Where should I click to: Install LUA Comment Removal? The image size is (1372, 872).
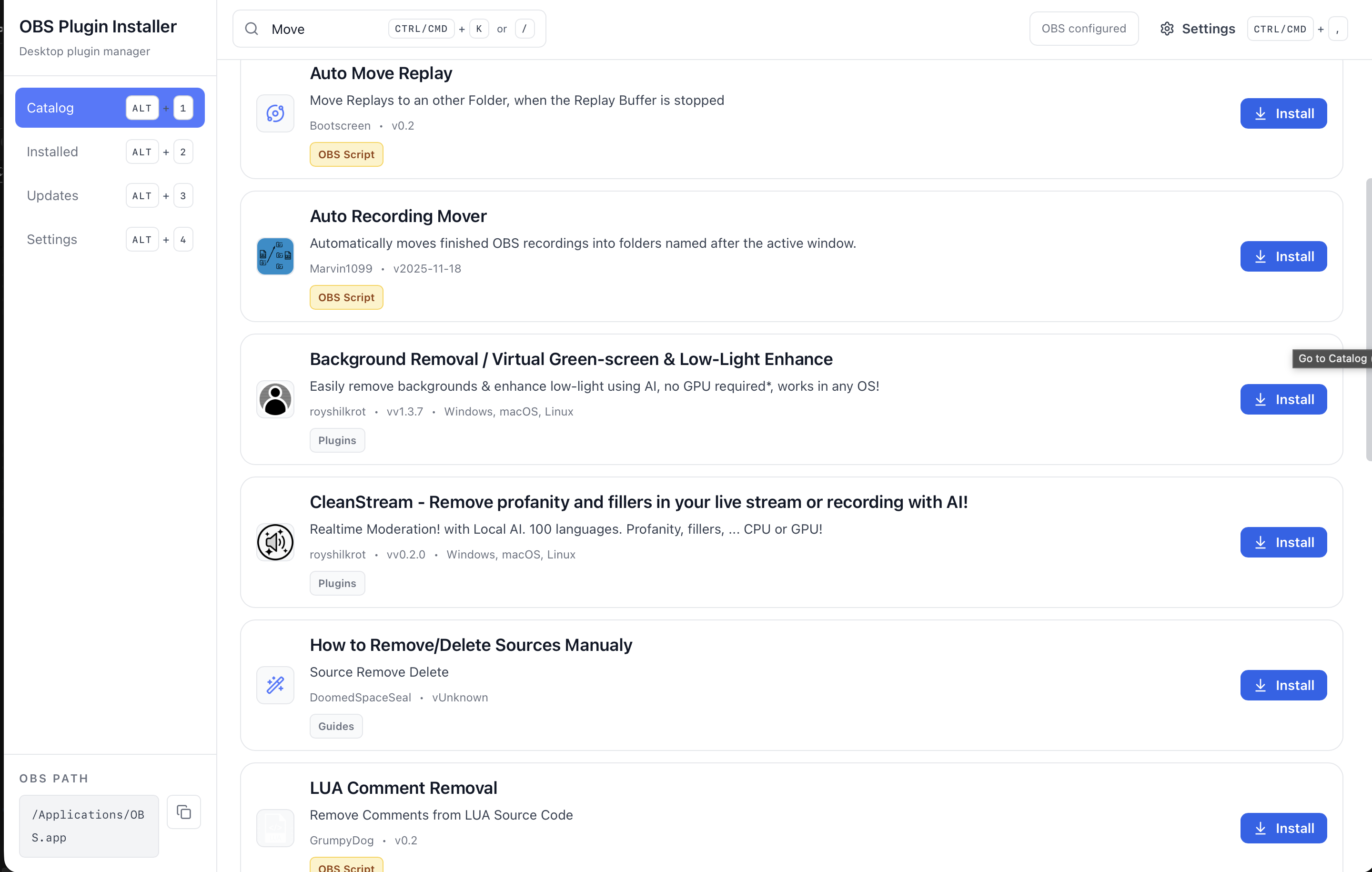coord(1282,828)
